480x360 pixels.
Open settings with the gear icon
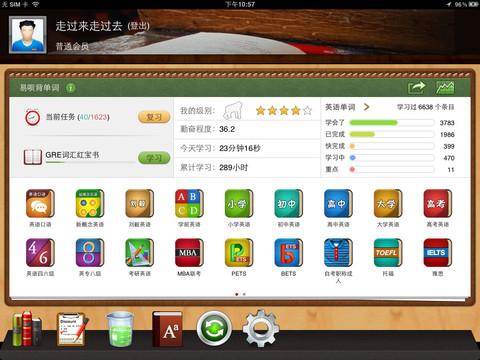click(x=261, y=328)
